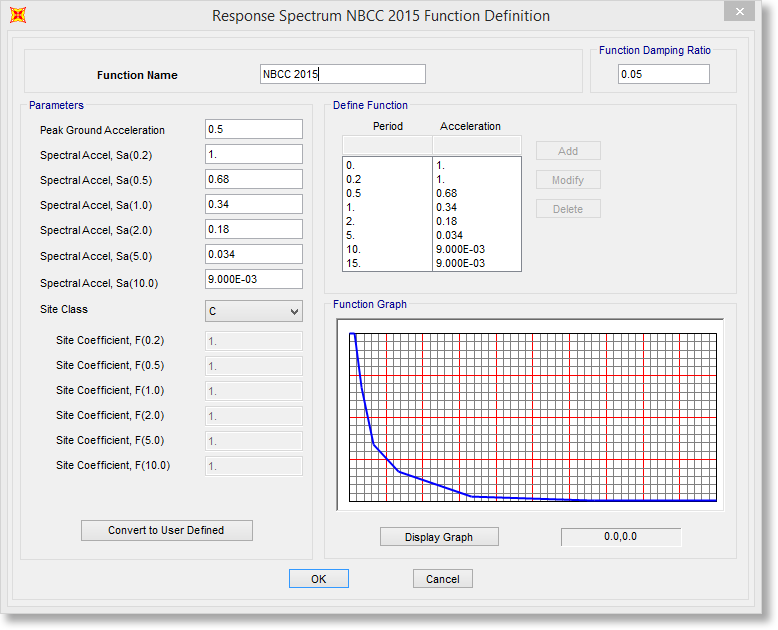Select period value 5. in list
Image resolution: width=778 pixels, height=630 pixels.
click(x=350, y=235)
